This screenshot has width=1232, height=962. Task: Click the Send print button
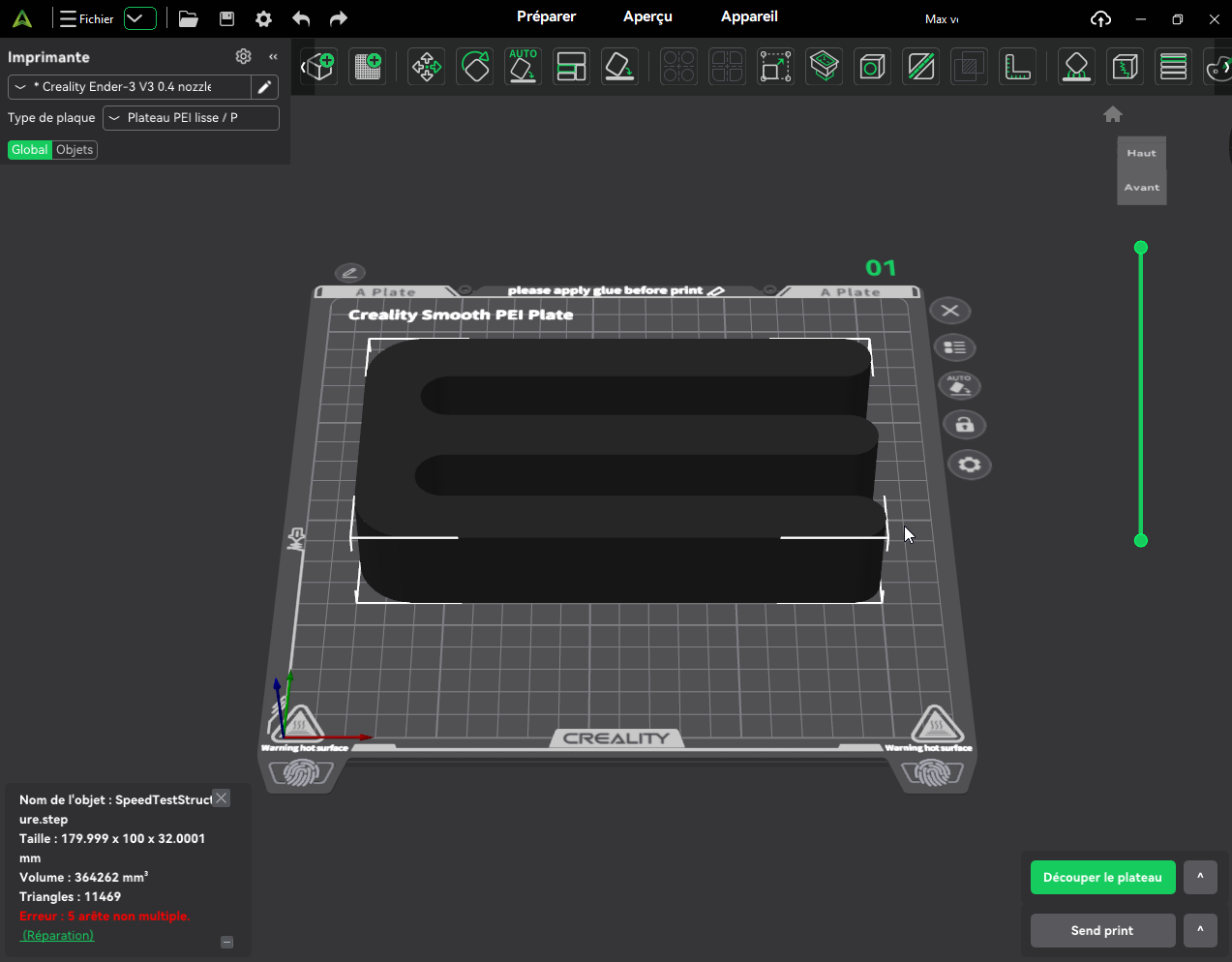click(x=1102, y=930)
